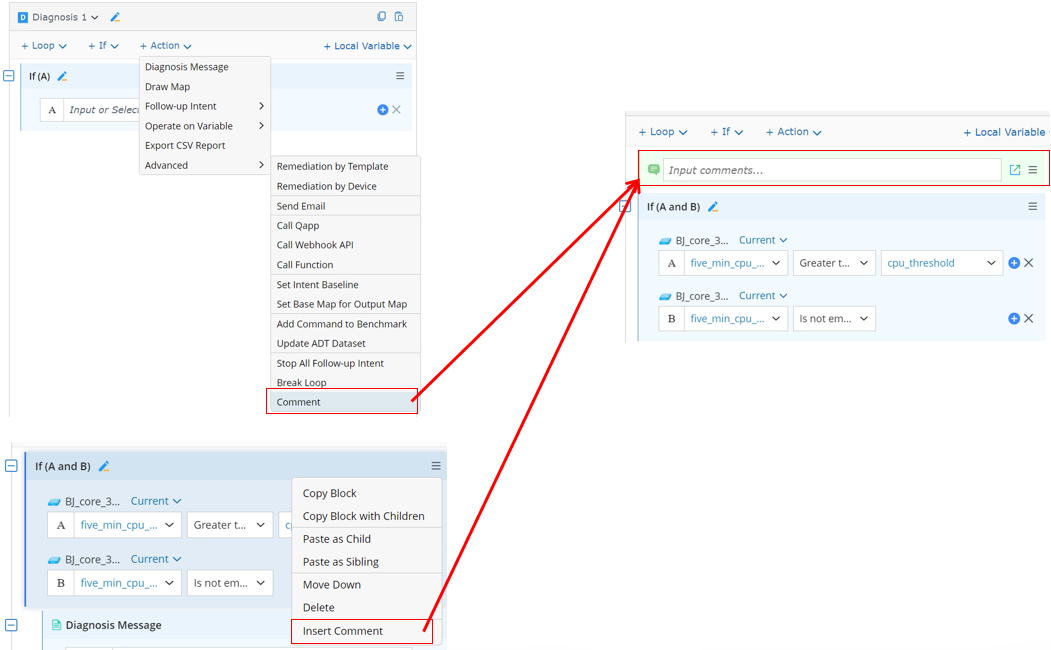Image resolution: width=1051 pixels, height=650 pixels.
Task: Open Greater t... operator dropdown in right panel
Action: tap(834, 263)
